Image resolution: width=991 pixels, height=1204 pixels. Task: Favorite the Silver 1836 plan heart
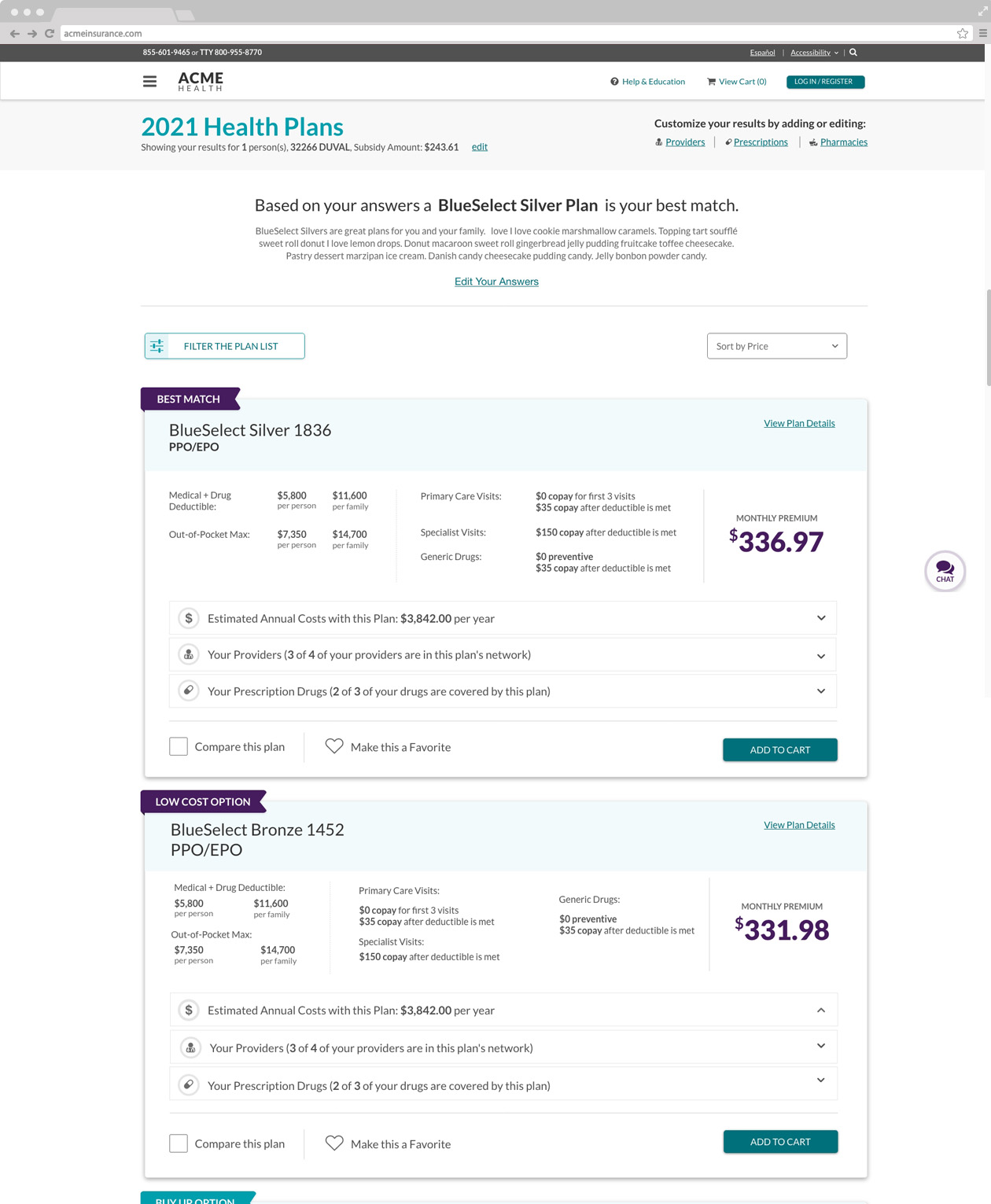[x=334, y=746]
